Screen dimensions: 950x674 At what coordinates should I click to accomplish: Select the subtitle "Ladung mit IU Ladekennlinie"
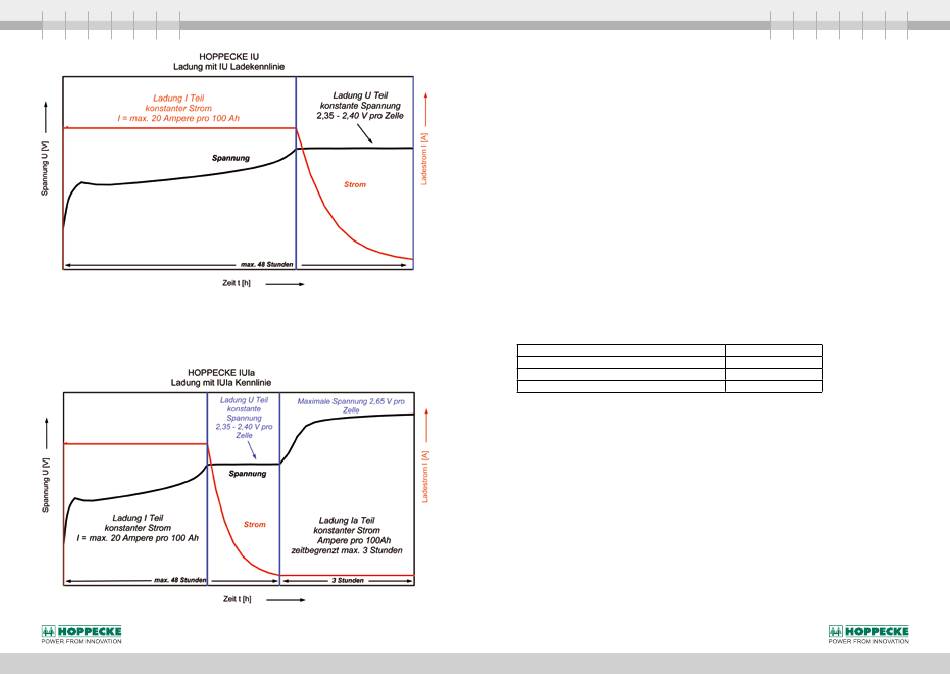click(229, 67)
